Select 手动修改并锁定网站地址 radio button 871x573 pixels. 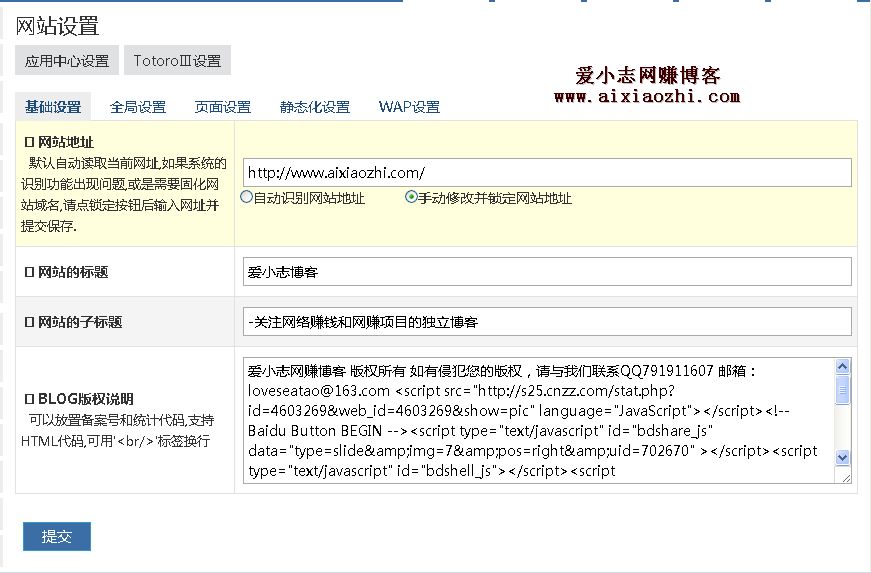click(411, 197)
